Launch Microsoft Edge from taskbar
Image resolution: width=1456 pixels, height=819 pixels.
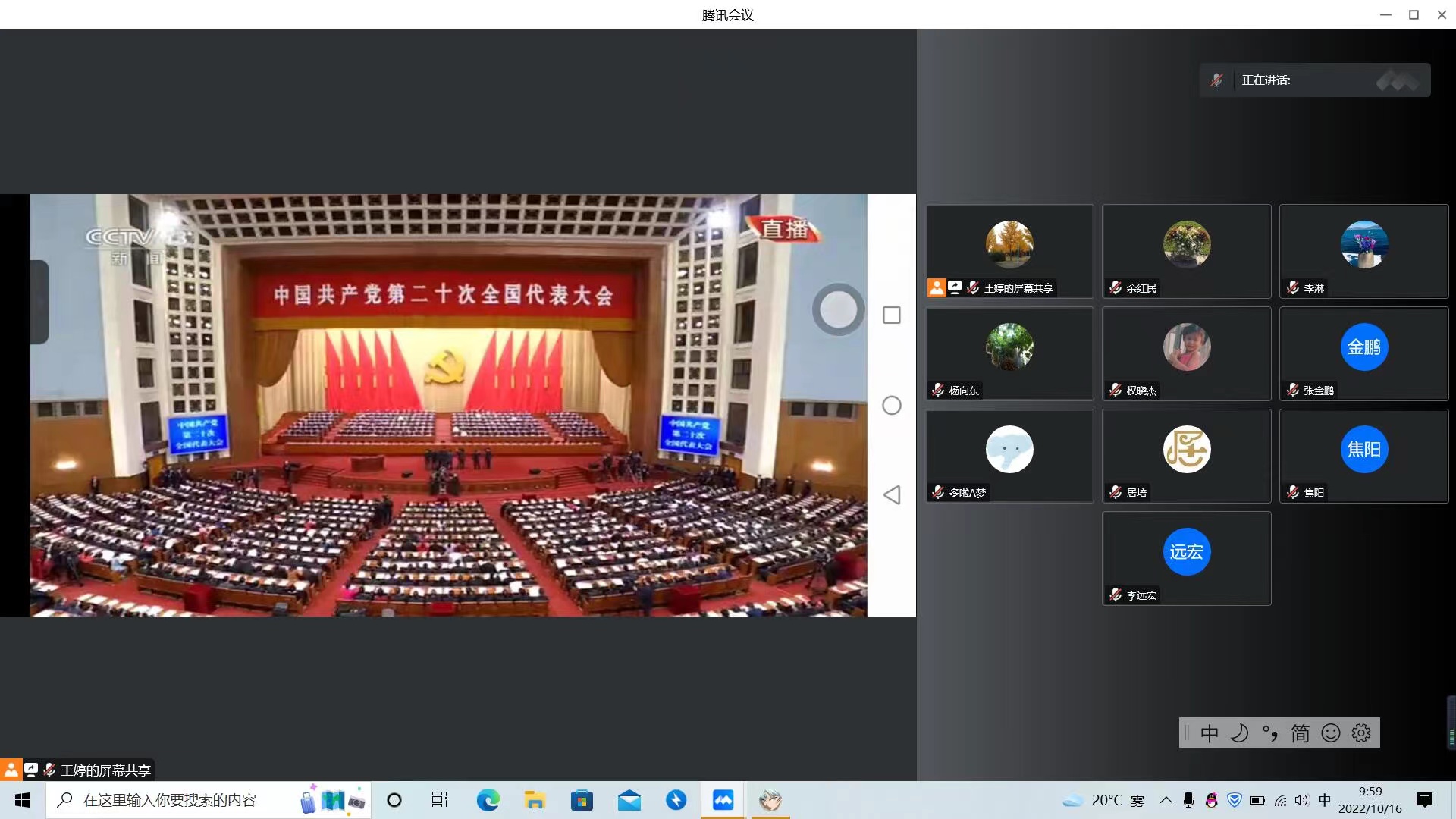(488, 800)
